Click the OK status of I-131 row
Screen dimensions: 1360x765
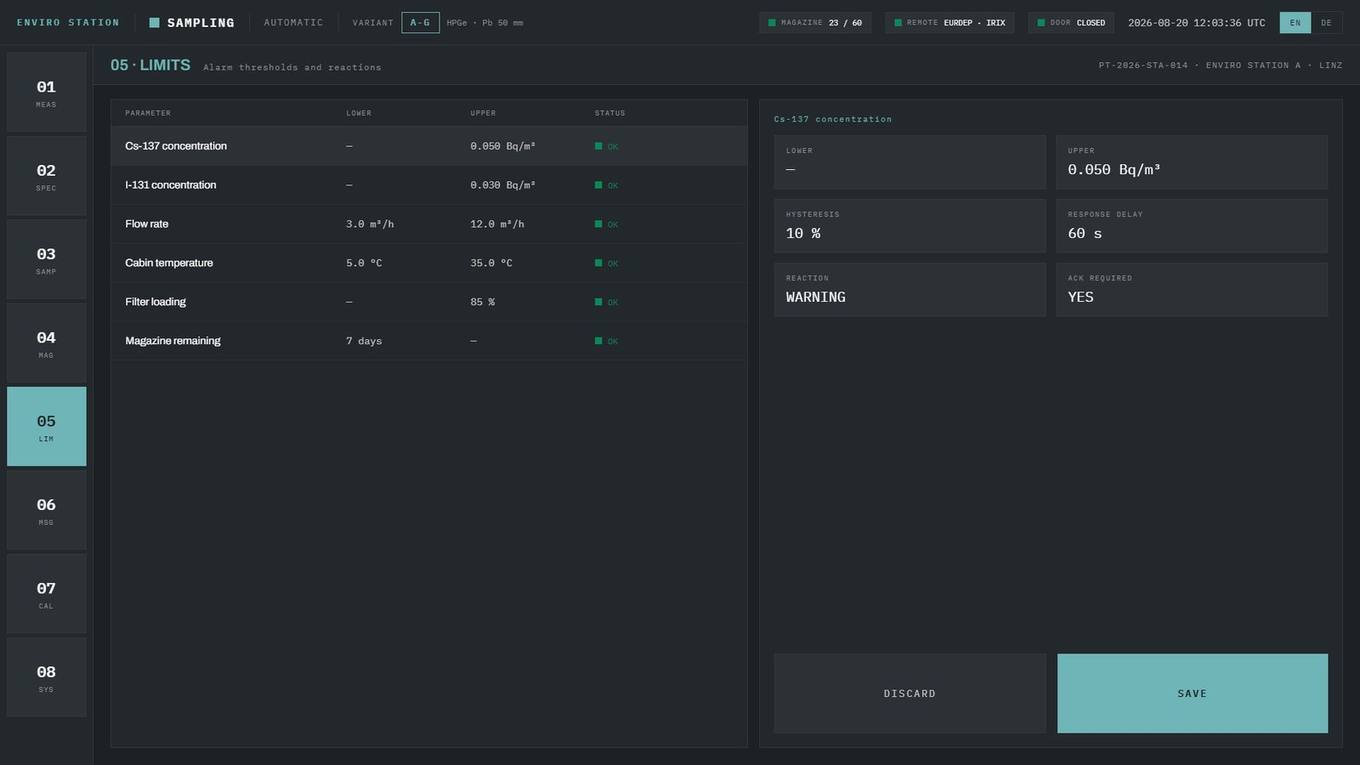click(607, 185)
